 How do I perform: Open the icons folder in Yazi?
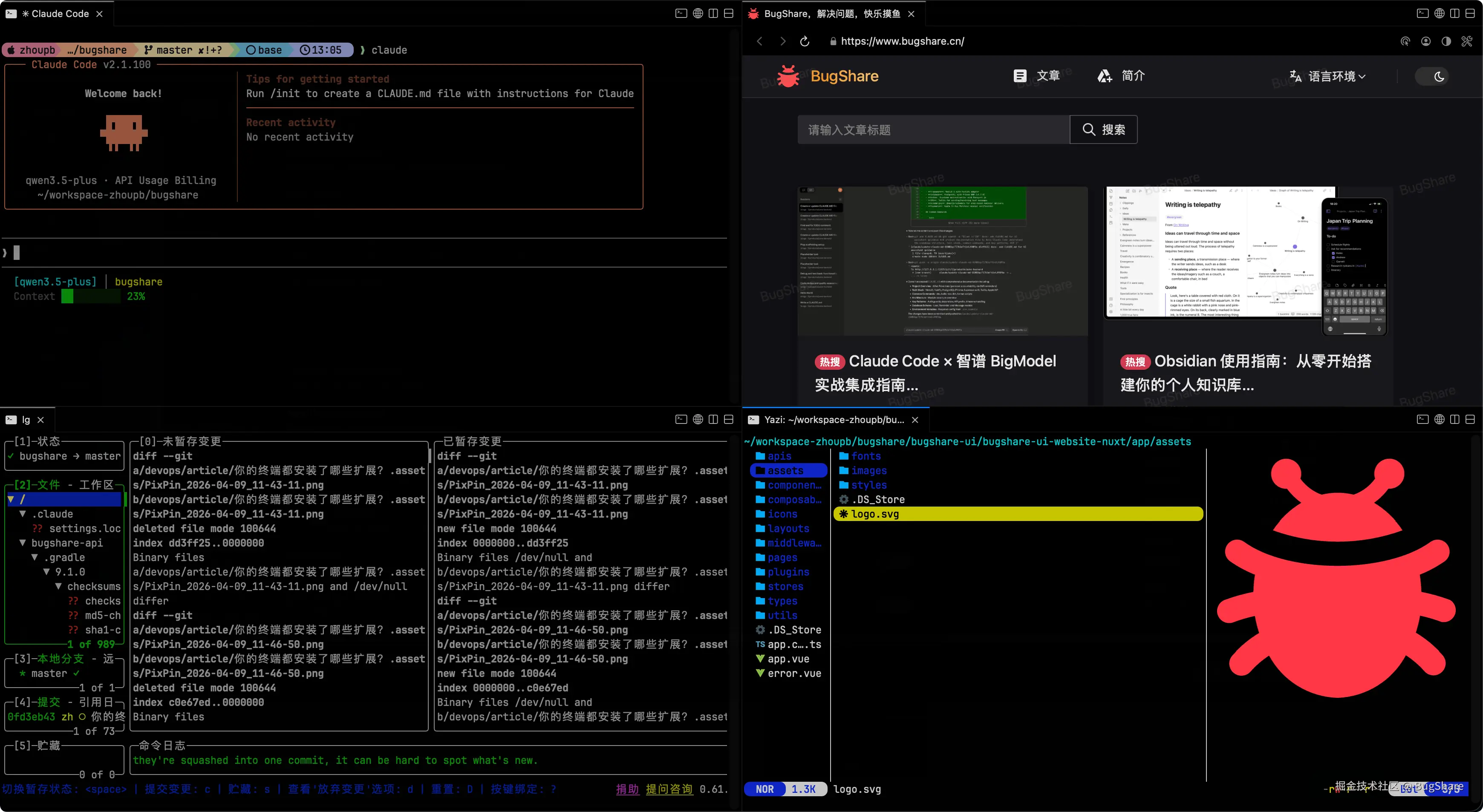tap(782, 514)
